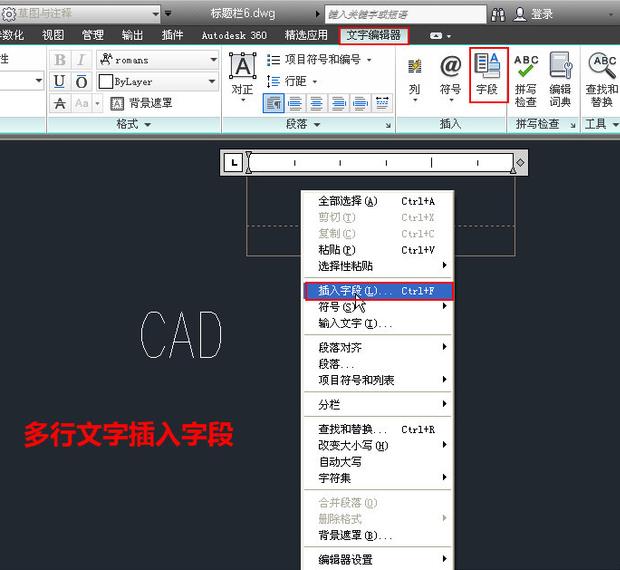
Task: Open the 分栏 submenu
Action: (378, 404)
